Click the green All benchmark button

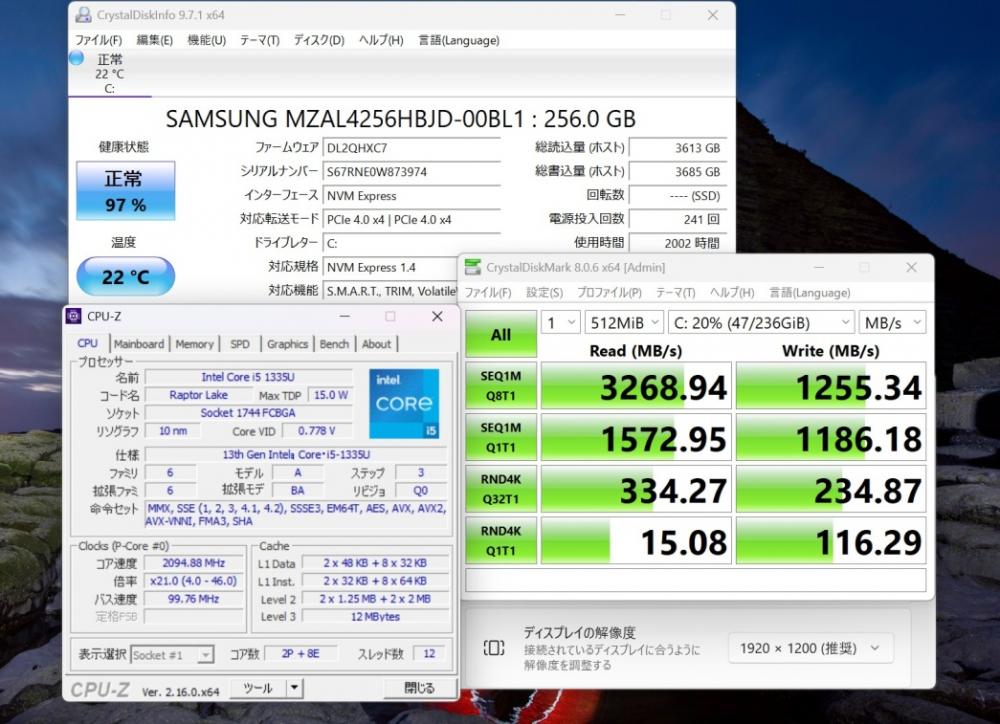(501, 334)
